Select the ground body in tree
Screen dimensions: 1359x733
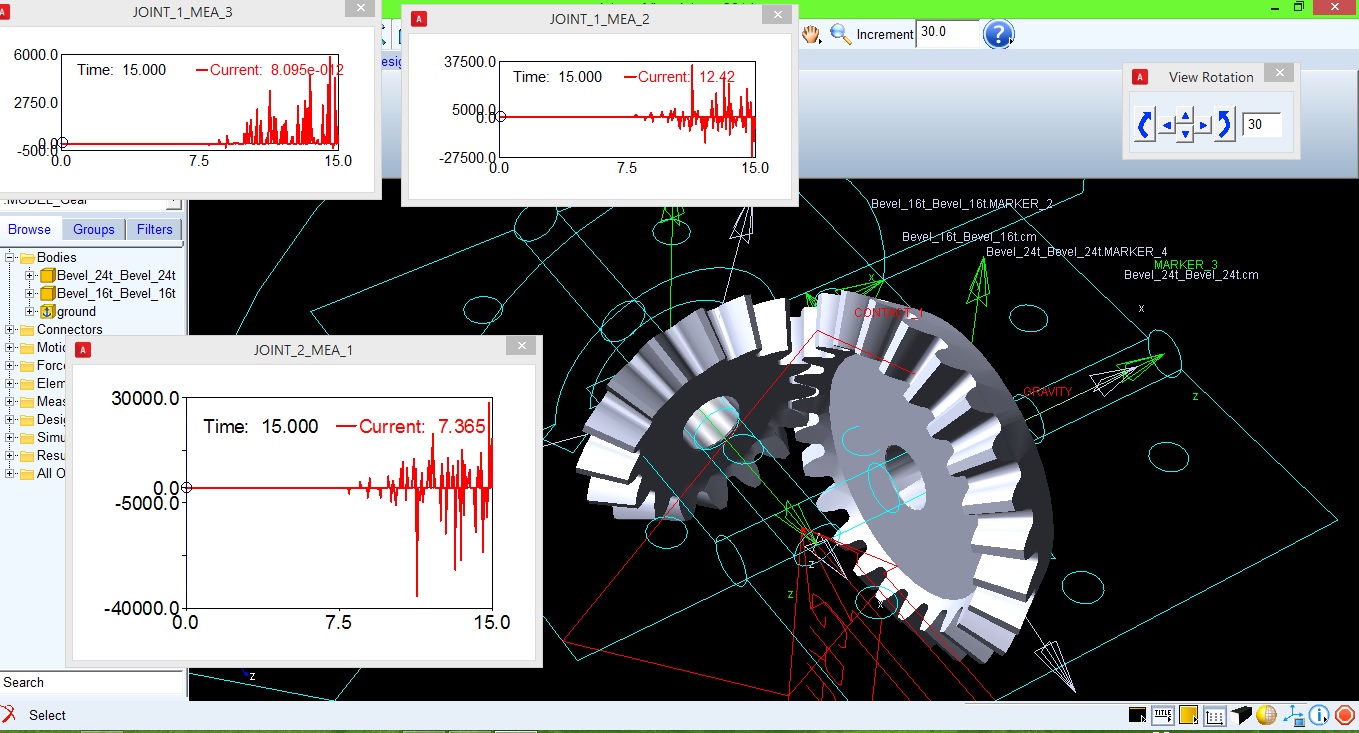pyautogui.click(x=76, y=311)
